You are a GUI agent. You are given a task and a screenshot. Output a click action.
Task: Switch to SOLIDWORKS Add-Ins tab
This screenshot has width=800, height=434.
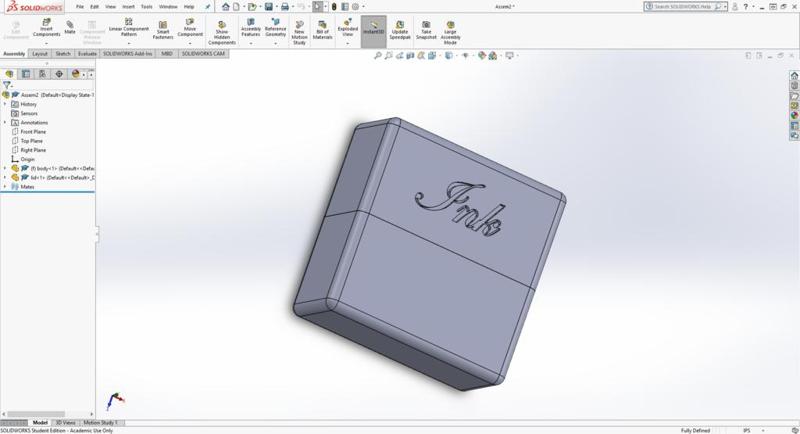128,54
